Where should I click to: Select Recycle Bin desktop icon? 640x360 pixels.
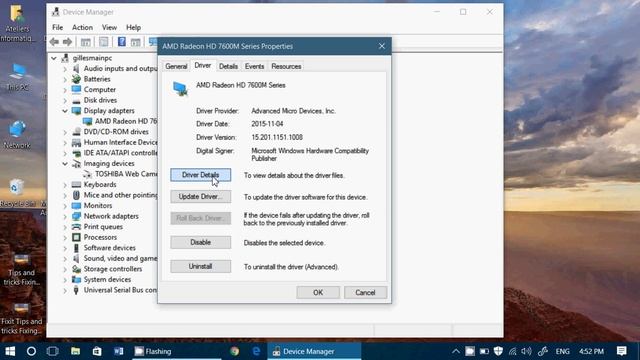click(x=17, y=193)
